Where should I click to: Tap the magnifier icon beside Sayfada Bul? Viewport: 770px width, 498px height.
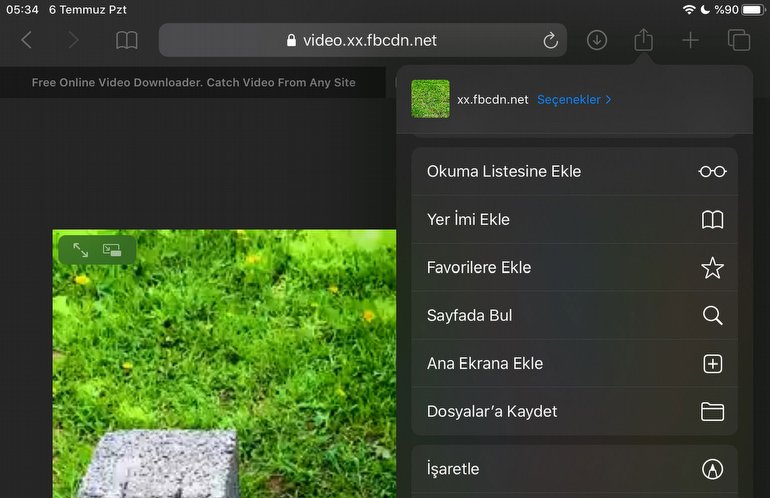click(x=713, y=315)
